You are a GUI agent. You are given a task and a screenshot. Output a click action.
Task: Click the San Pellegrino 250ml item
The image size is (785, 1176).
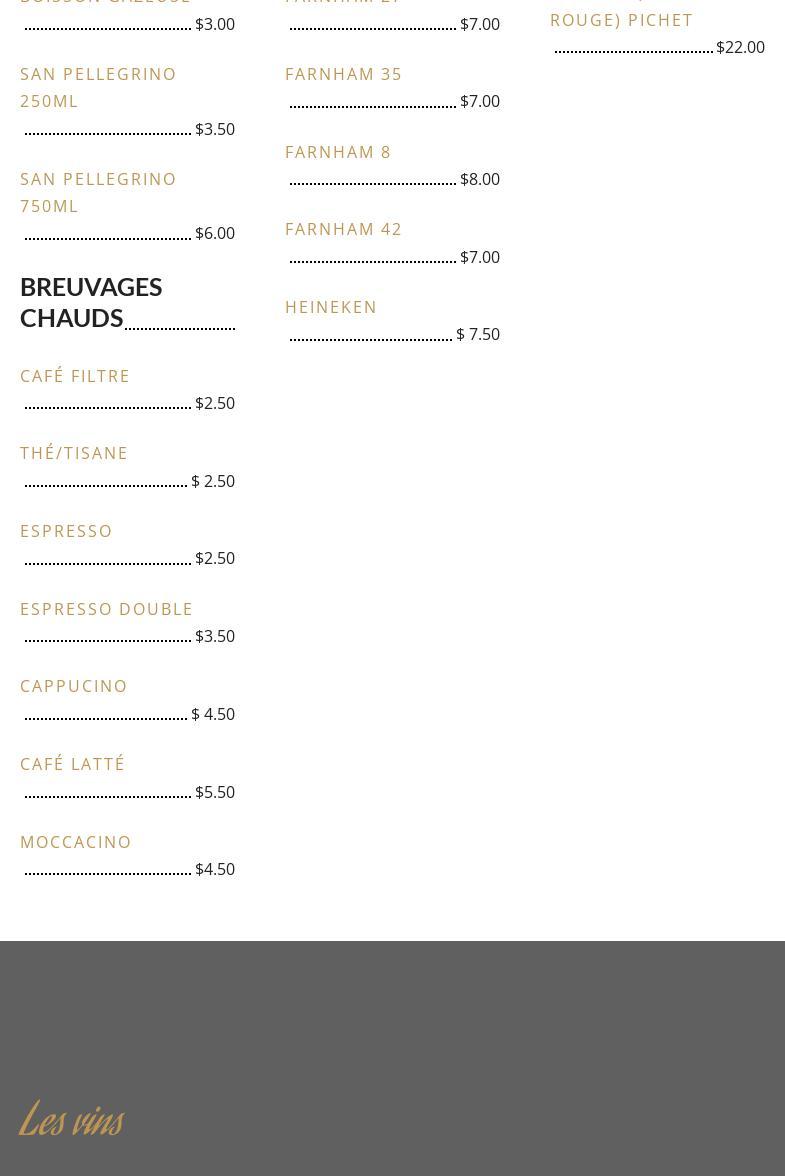[x=98, y=87]
